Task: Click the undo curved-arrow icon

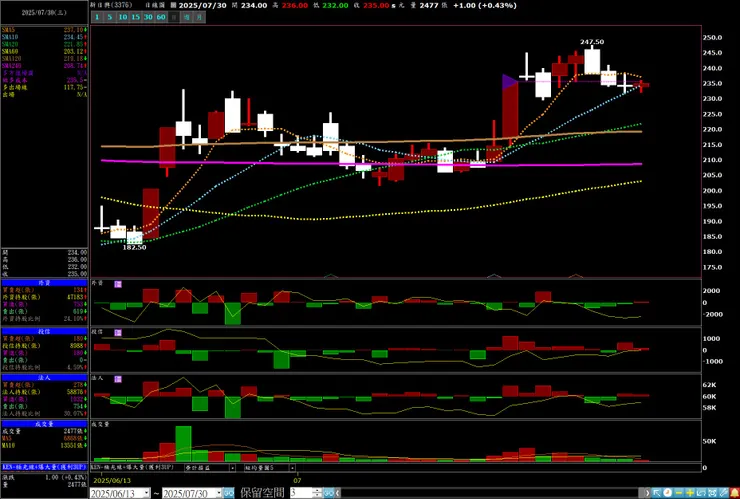Action: tap(701, 493)
